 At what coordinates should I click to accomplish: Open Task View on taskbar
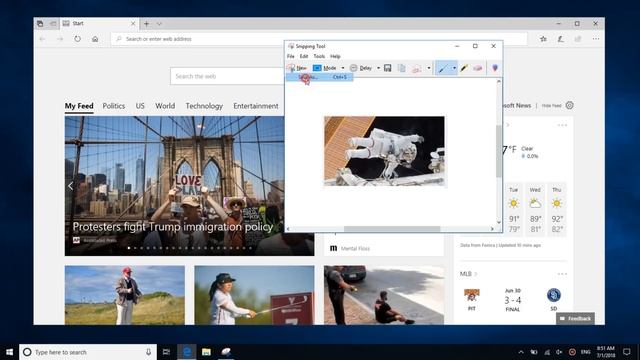(166, 352)
